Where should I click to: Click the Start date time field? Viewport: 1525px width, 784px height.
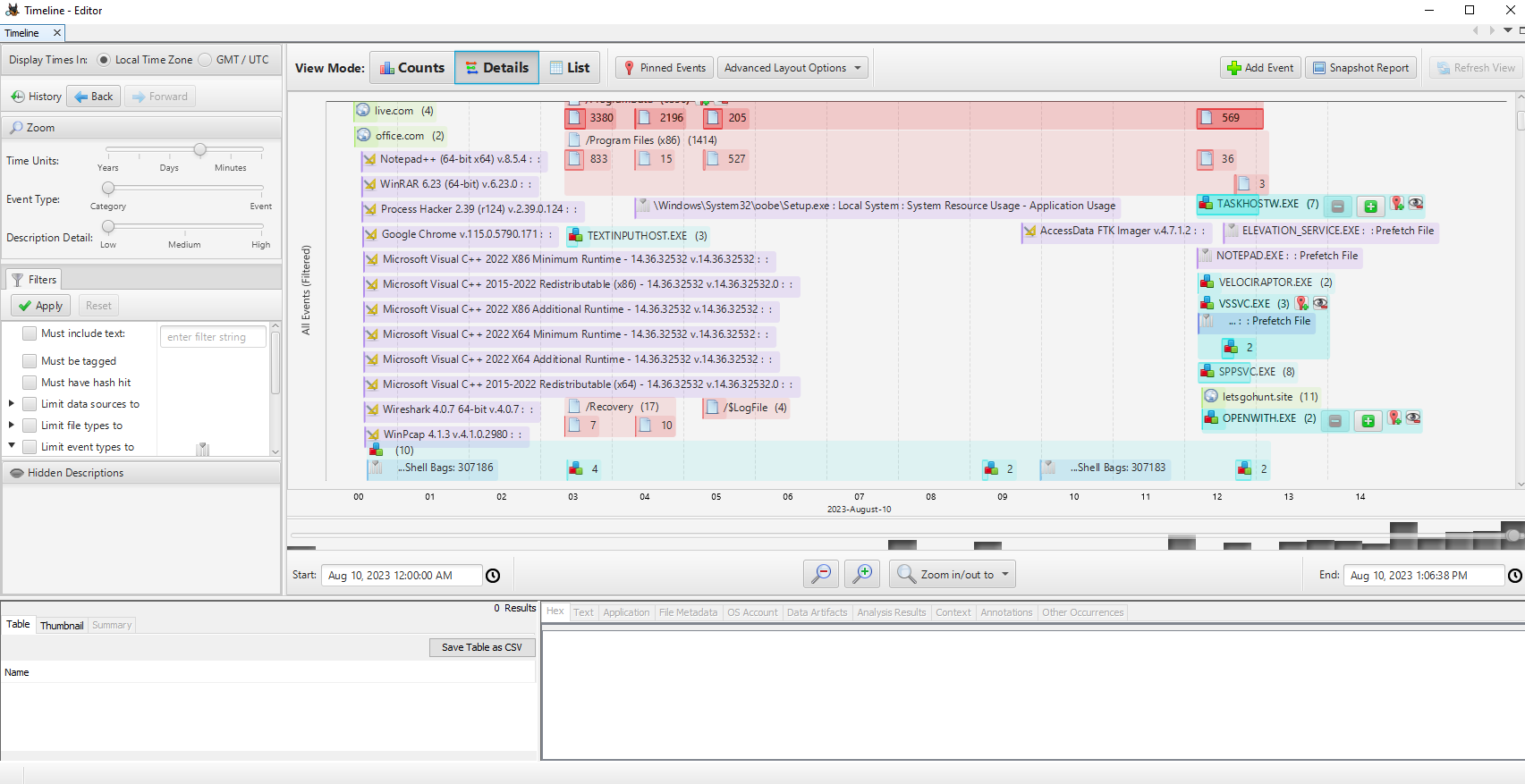pyautogui.click(x=402, y=576)
